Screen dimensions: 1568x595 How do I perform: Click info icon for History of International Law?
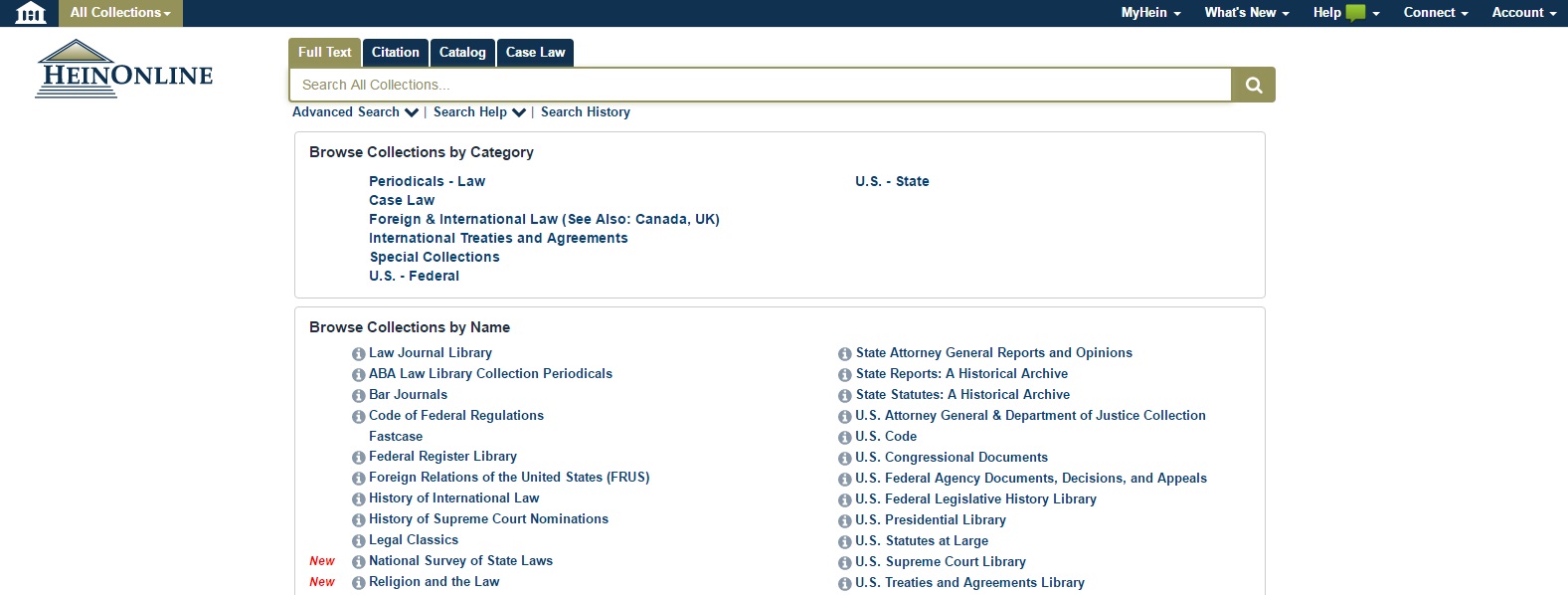pos(359,499)
